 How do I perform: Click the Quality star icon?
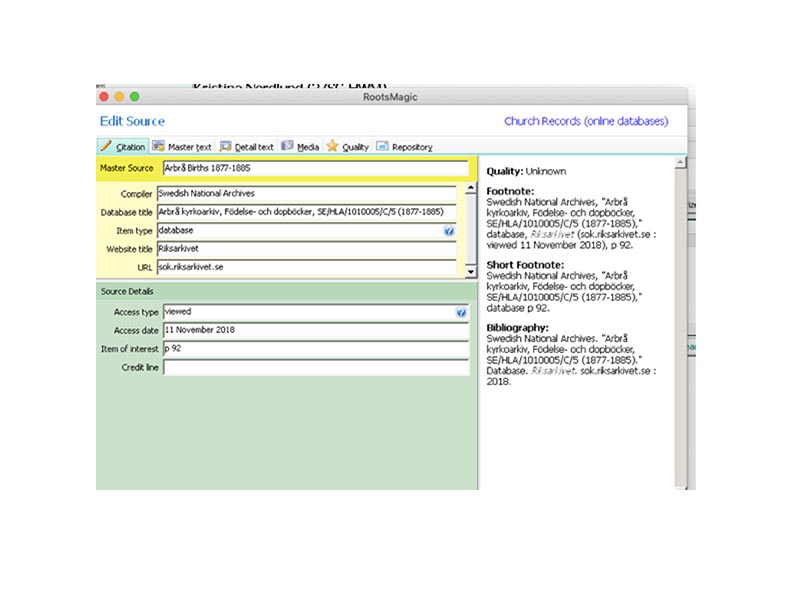click(x=332, y=146)
